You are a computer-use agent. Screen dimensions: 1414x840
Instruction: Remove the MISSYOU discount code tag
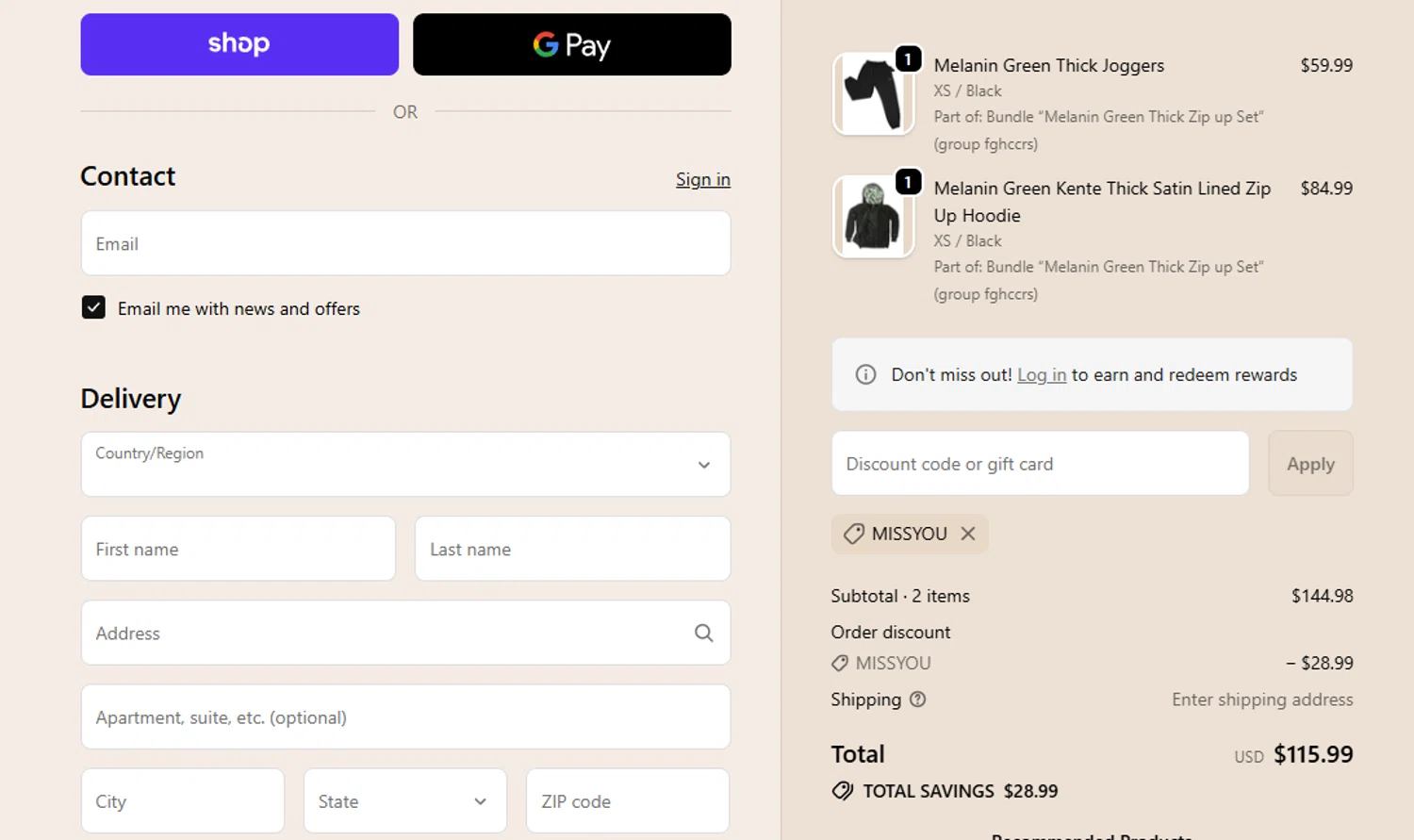tap(968, 534)
